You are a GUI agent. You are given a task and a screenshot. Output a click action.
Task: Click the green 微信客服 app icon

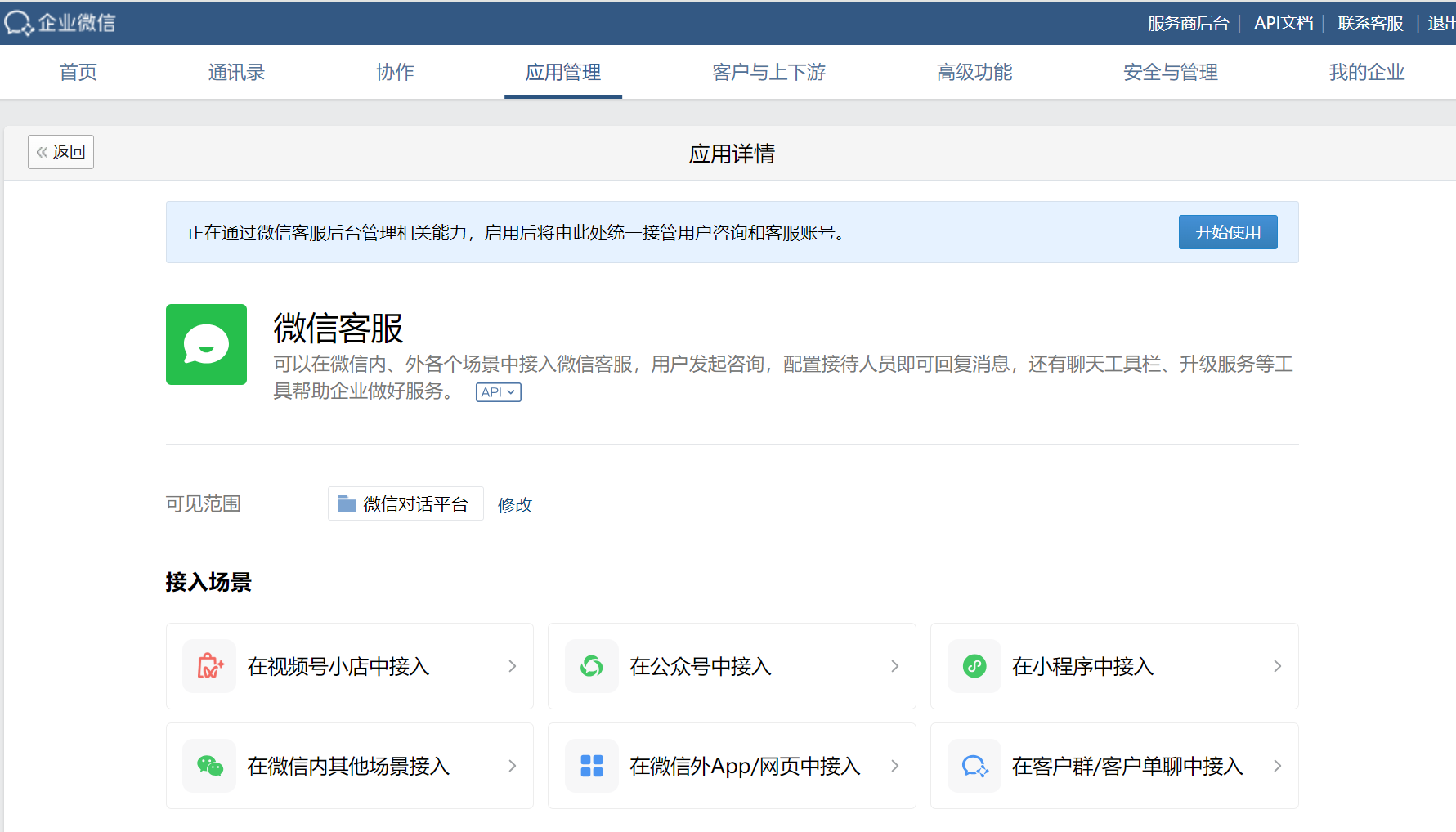tap(206, 344)
